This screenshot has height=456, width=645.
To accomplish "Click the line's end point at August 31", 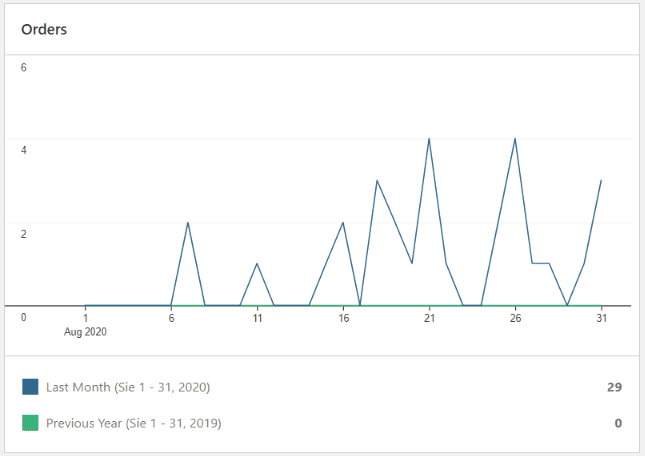I will 601,181.
